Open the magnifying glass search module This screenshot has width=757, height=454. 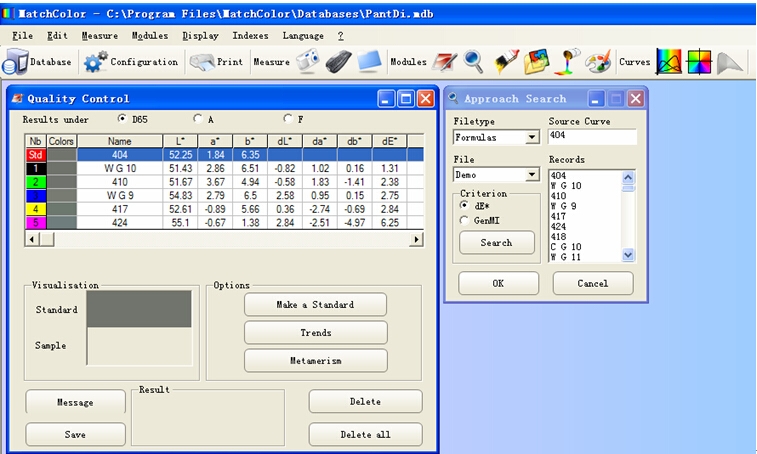[x=473, y=62]
